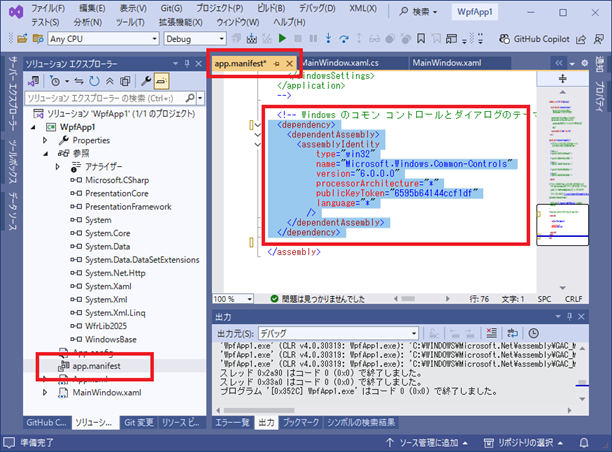Screen dimensions: 612x452
Task: Open the ビルド(B) menu
Action: [x=271, y=8]
